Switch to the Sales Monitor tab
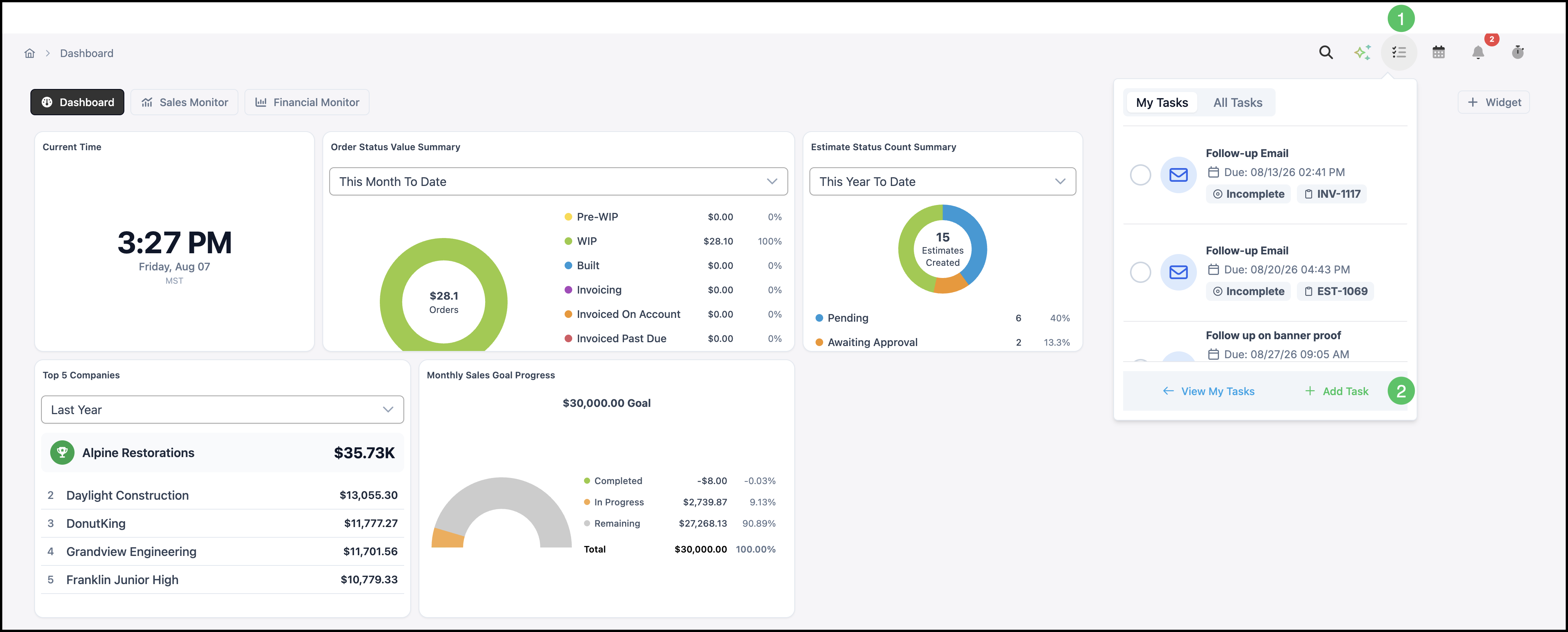This screenshot has width=1568, height=632. coord(184,102)
